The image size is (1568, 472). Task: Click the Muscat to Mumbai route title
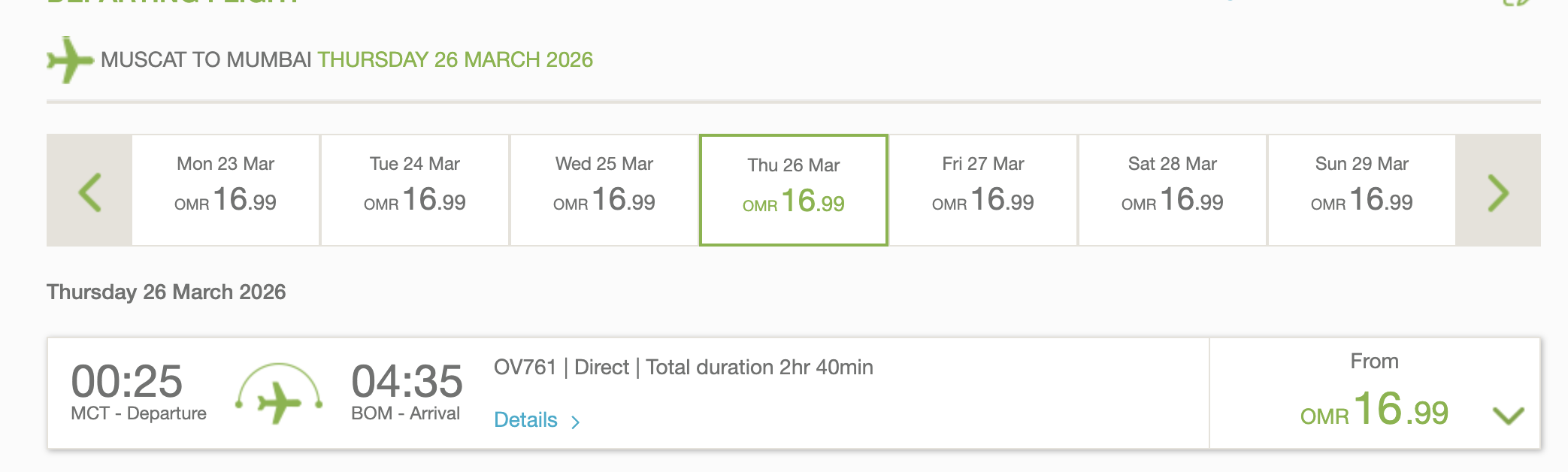(x=206, y=59)
